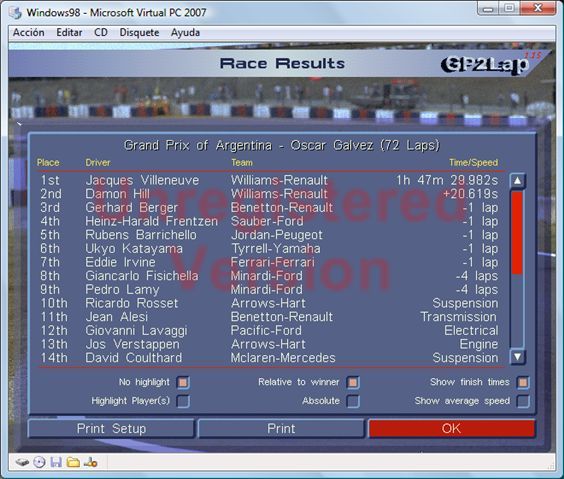The image size is (564, 479).
Task: Click the Pacific-Ford team entry
Action: click(x=266, y=330)
